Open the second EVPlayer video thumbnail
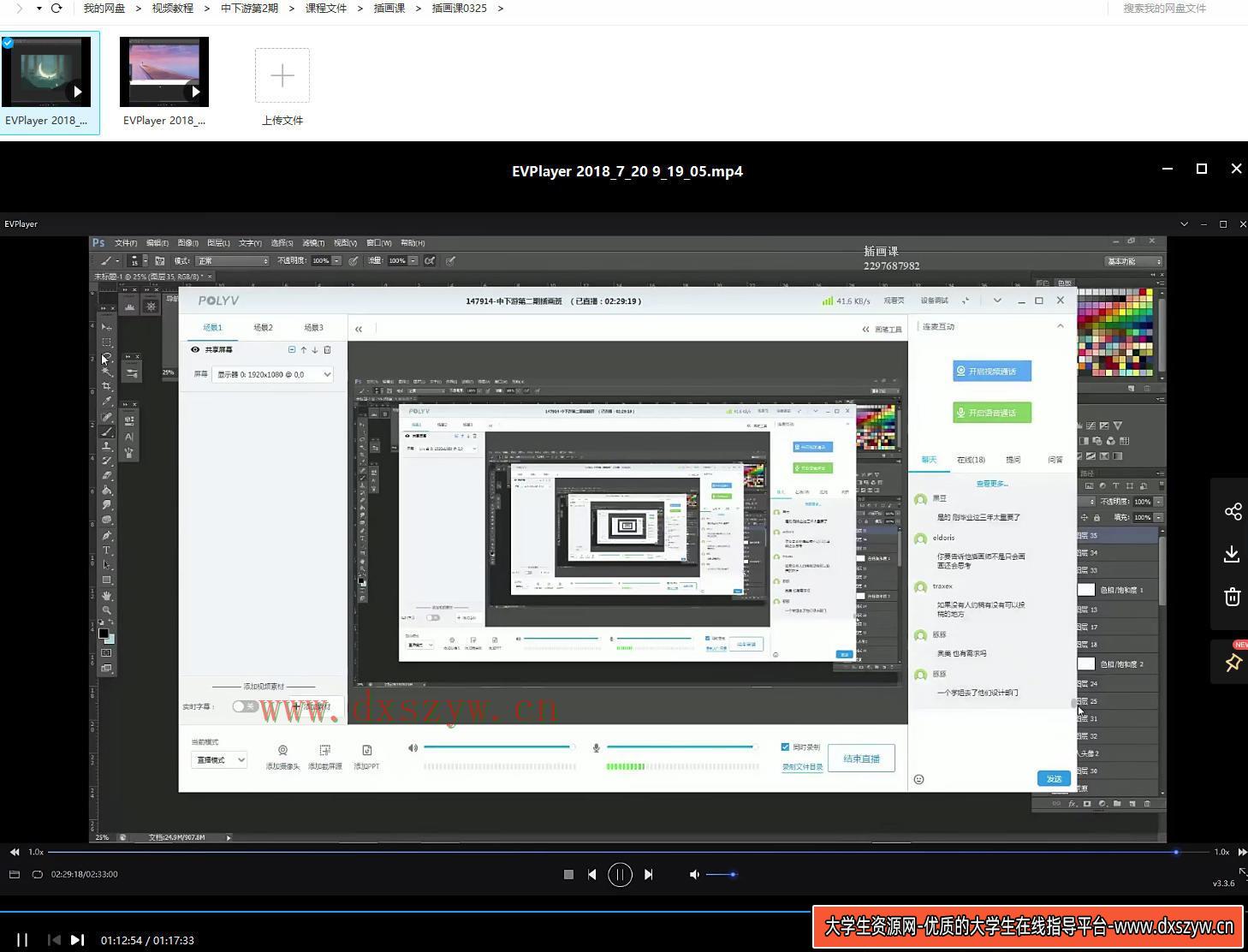 click(164, 72)
